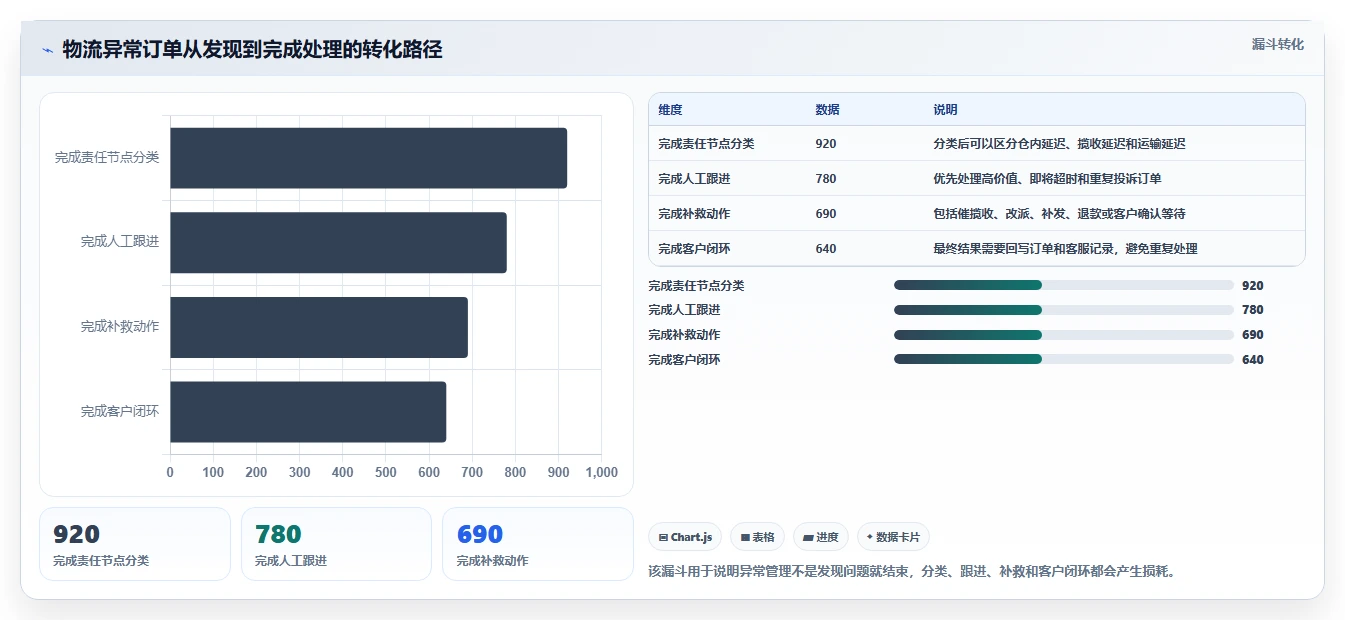
Task: Select table cell 完成人工跟进
Action: [694, 179]
